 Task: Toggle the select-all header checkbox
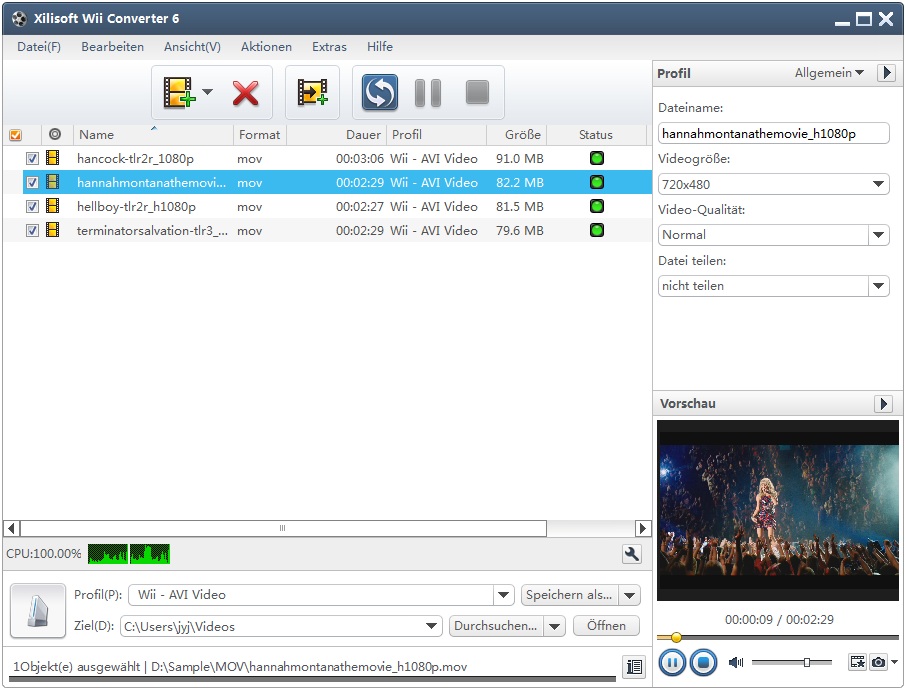tap(16, 135)
